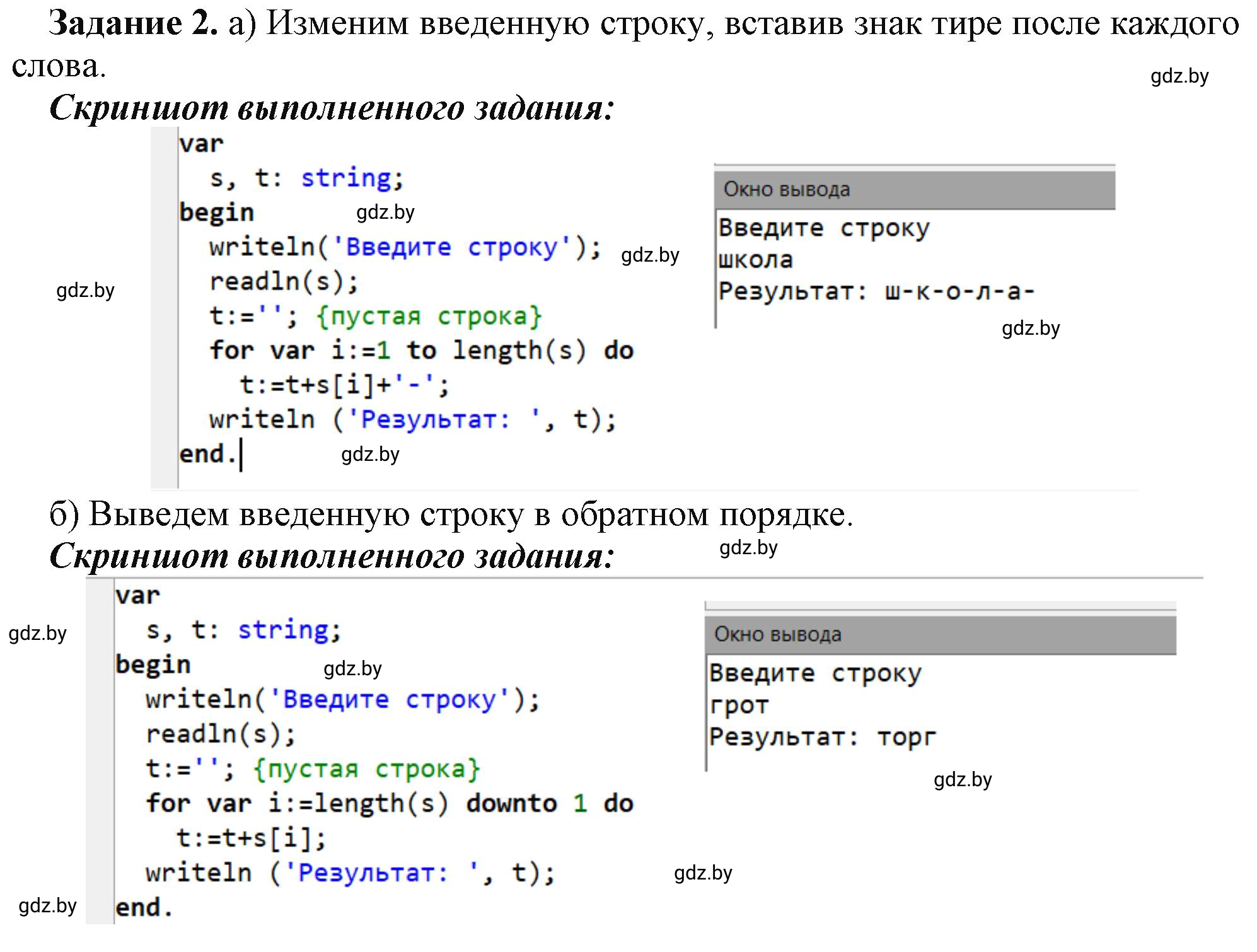Click the output text 'школа'

tap(755, 260)
